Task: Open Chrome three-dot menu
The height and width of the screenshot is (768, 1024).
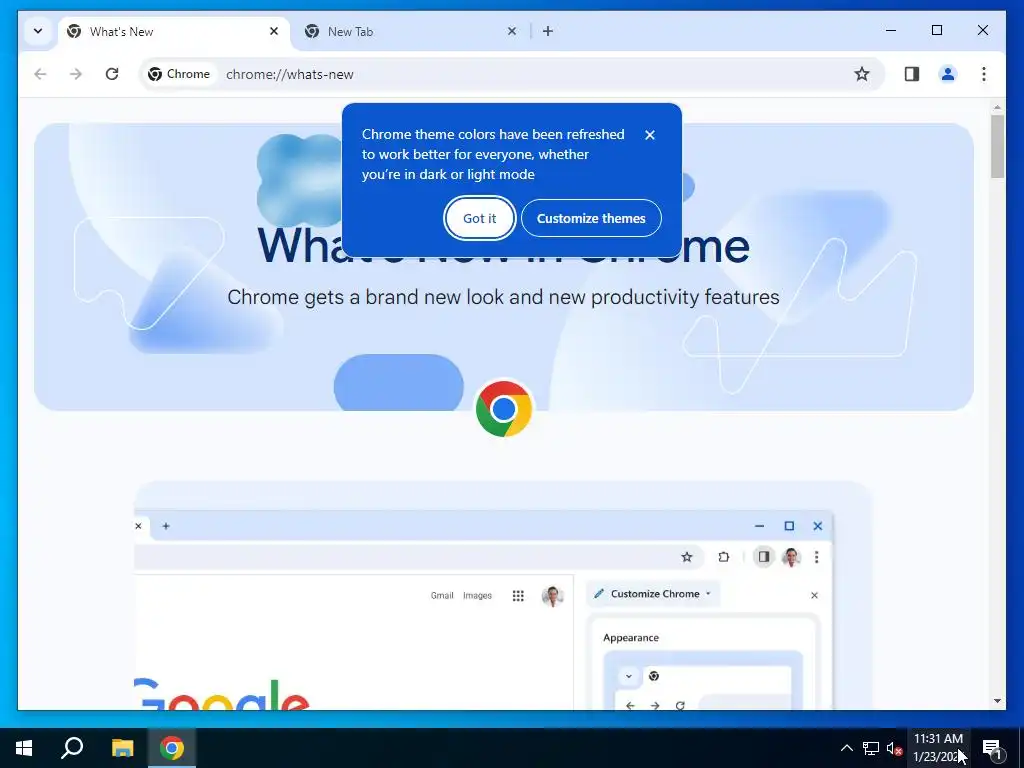Action: (984, 74)
